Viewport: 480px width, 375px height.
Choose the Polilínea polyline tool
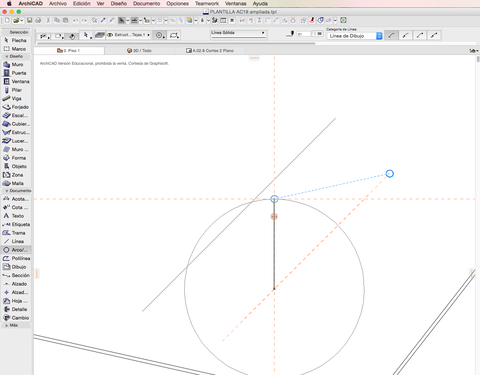(x=16, y=258)
